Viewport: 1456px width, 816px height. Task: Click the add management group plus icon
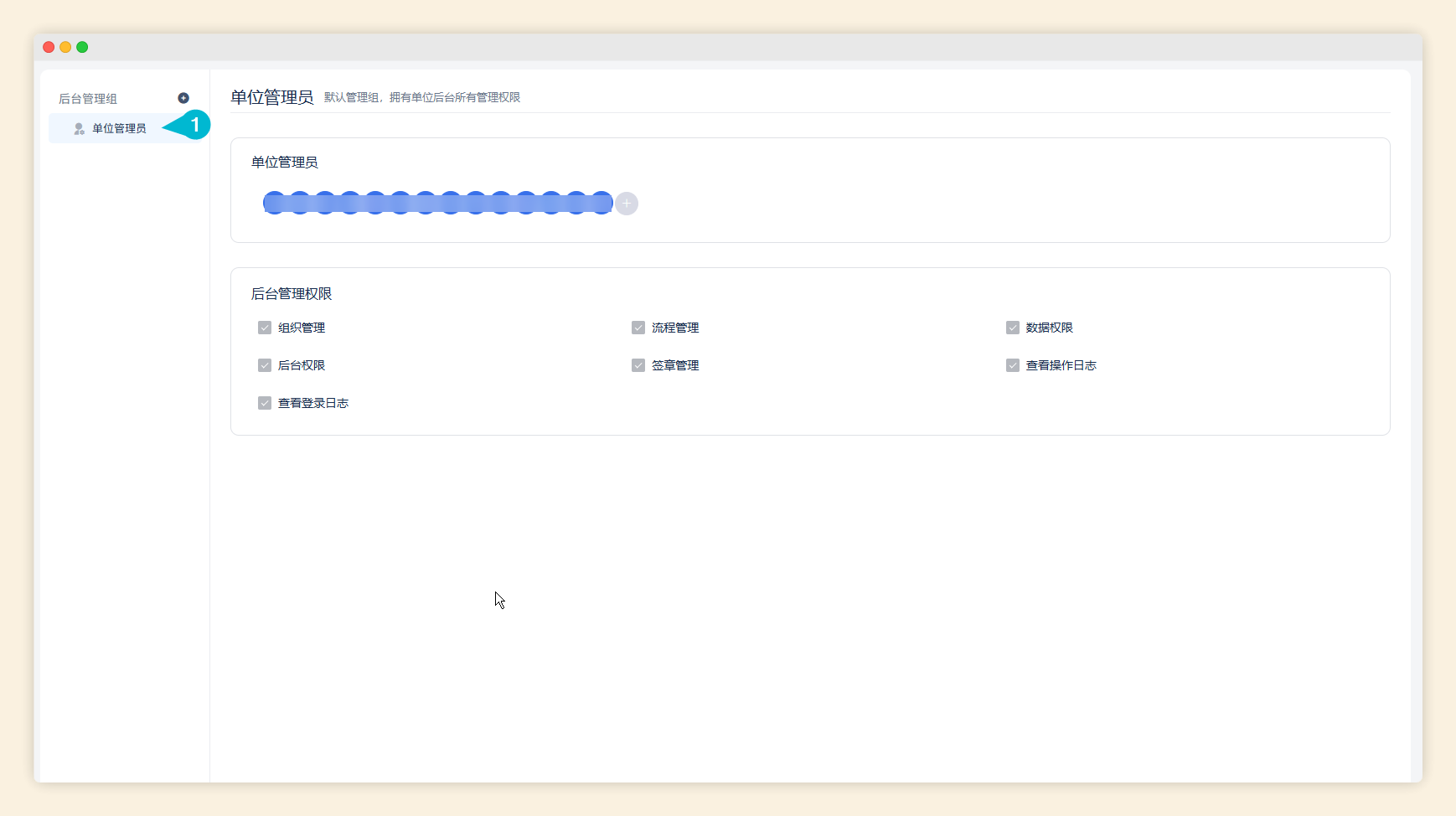tap(183, 98)
